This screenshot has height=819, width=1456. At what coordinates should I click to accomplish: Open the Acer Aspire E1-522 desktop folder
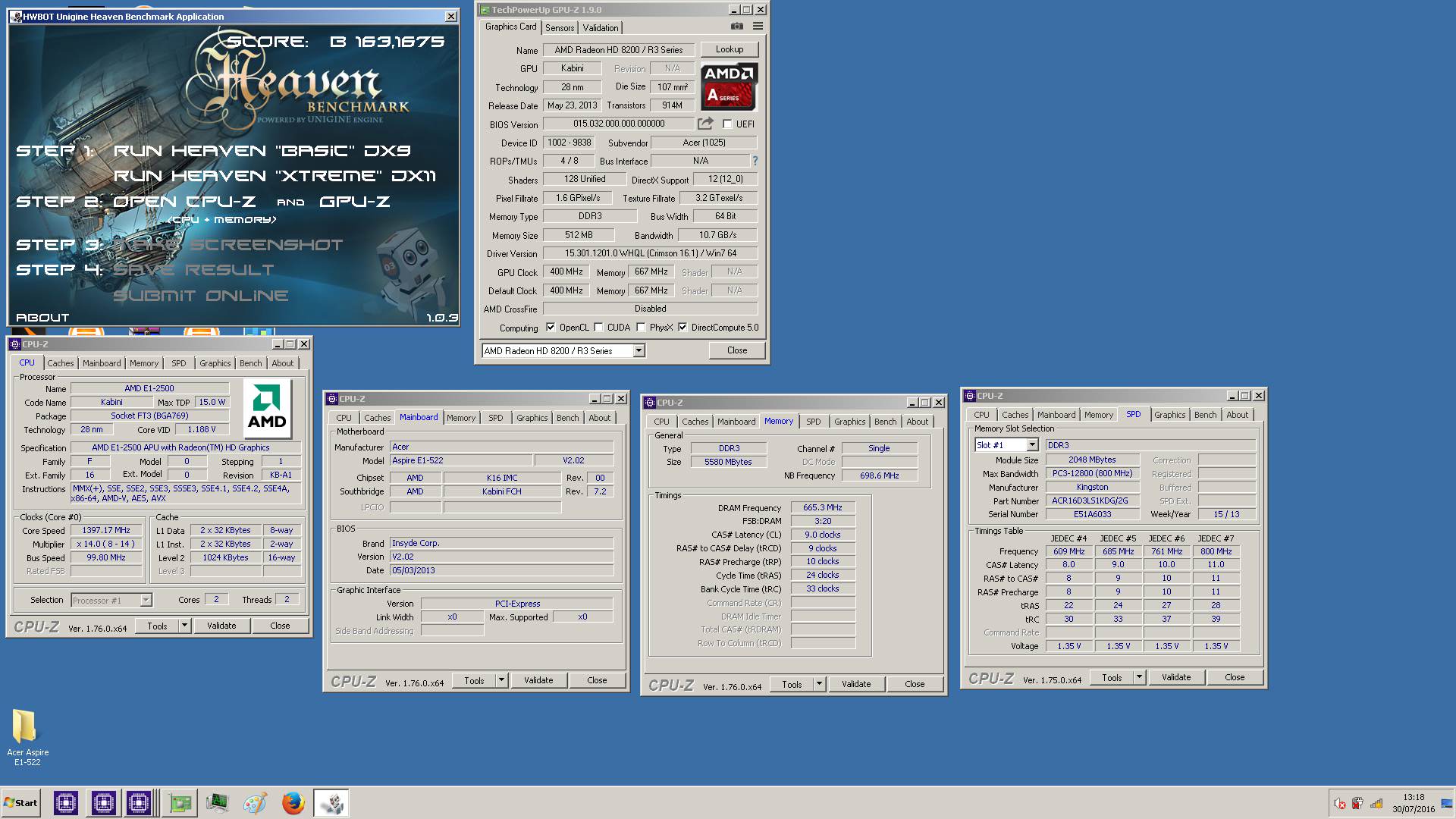(x=27, y=736)
